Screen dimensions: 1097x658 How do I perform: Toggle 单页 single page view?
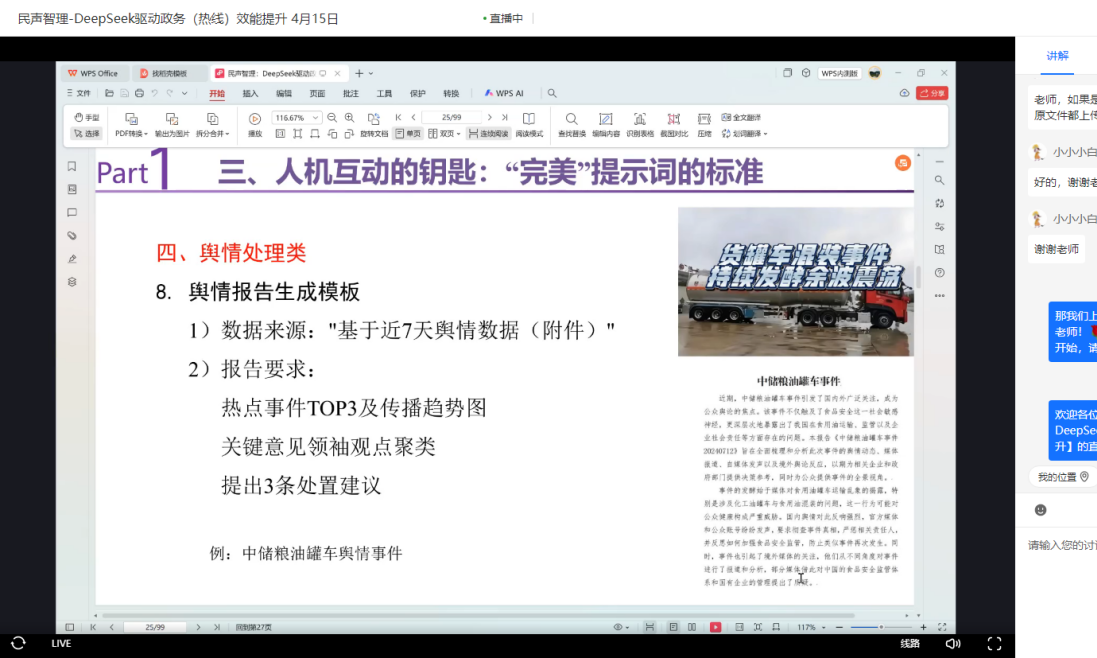[x=407, y=133]
